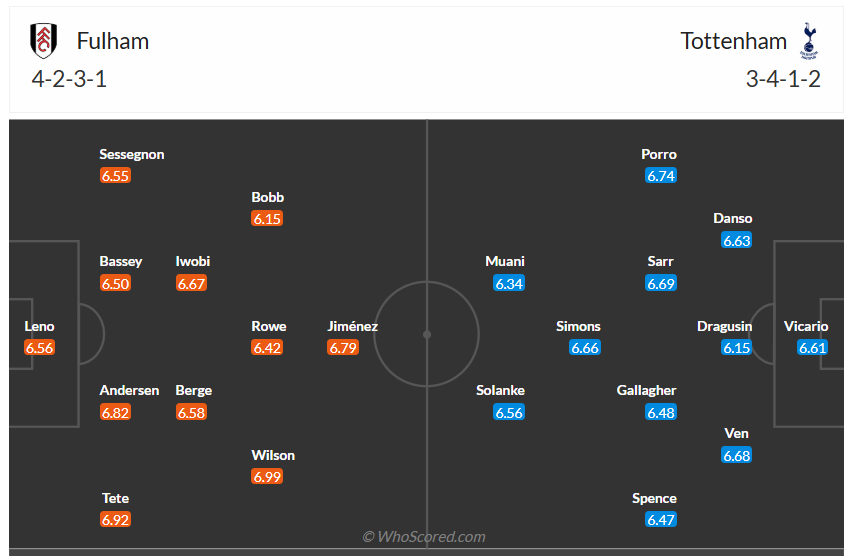The height and width of the screenshot is (556, 852).
Task: Click Jiménez's 6.79 rating badge
Action: (x=343, y=348)
